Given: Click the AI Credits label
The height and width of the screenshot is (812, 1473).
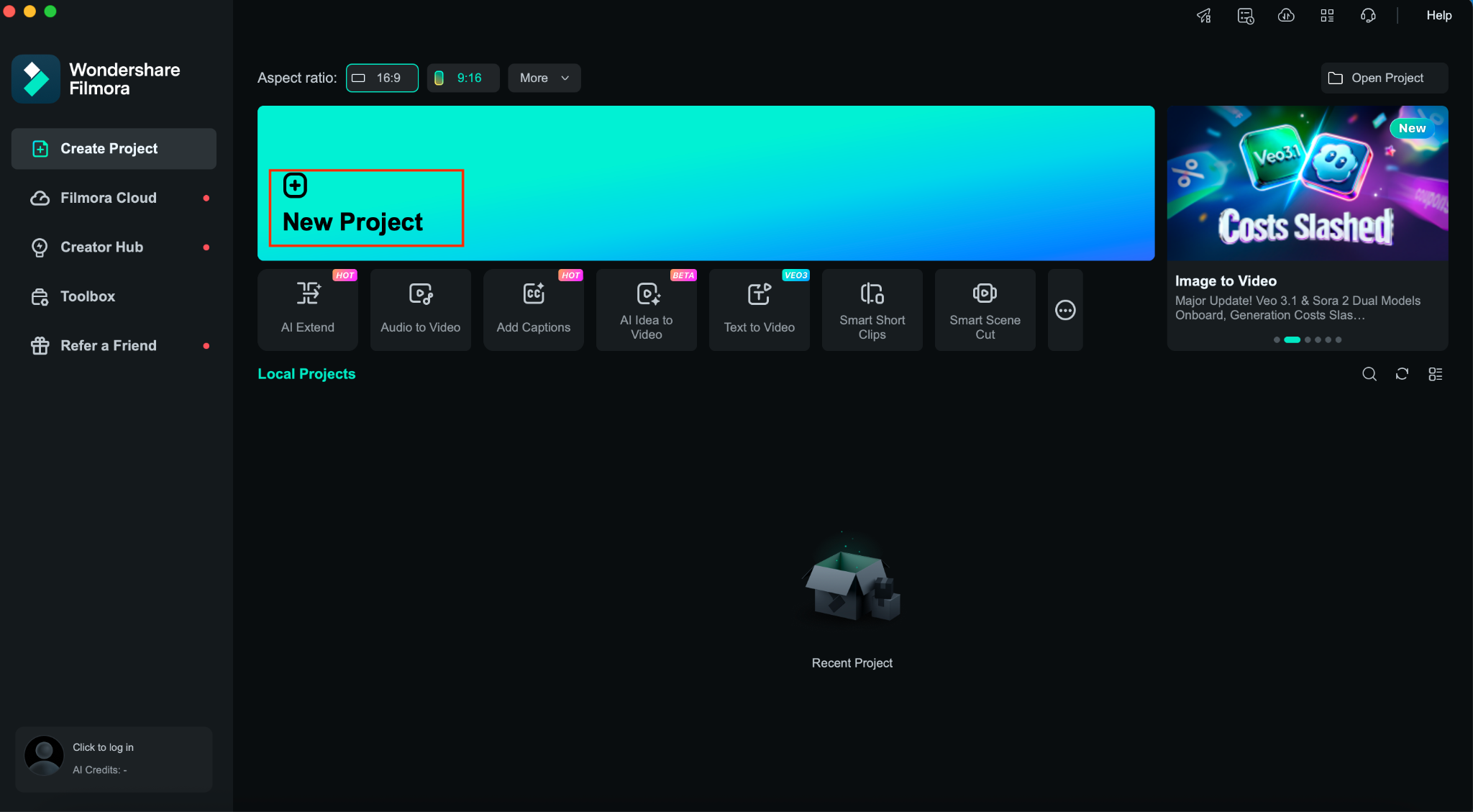Looking at the screenshot, I should (99, 770).
